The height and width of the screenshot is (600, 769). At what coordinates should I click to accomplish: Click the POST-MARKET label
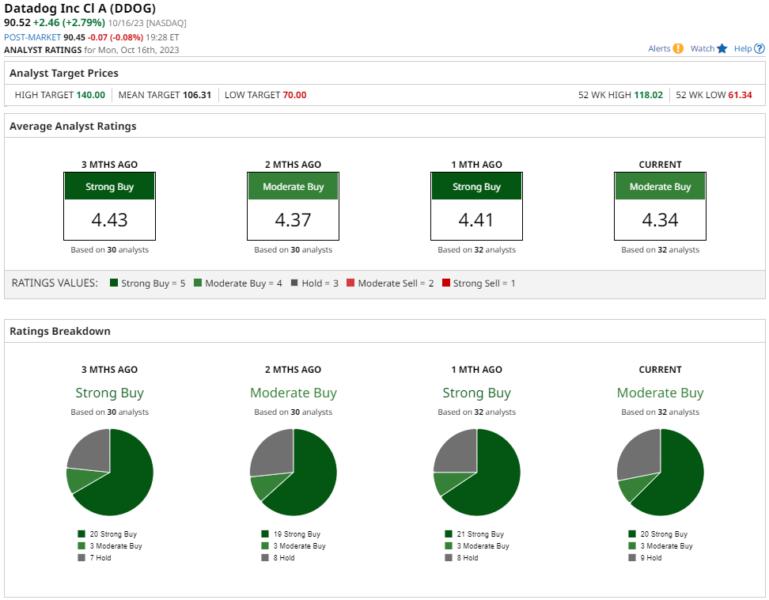click(32, 37)
